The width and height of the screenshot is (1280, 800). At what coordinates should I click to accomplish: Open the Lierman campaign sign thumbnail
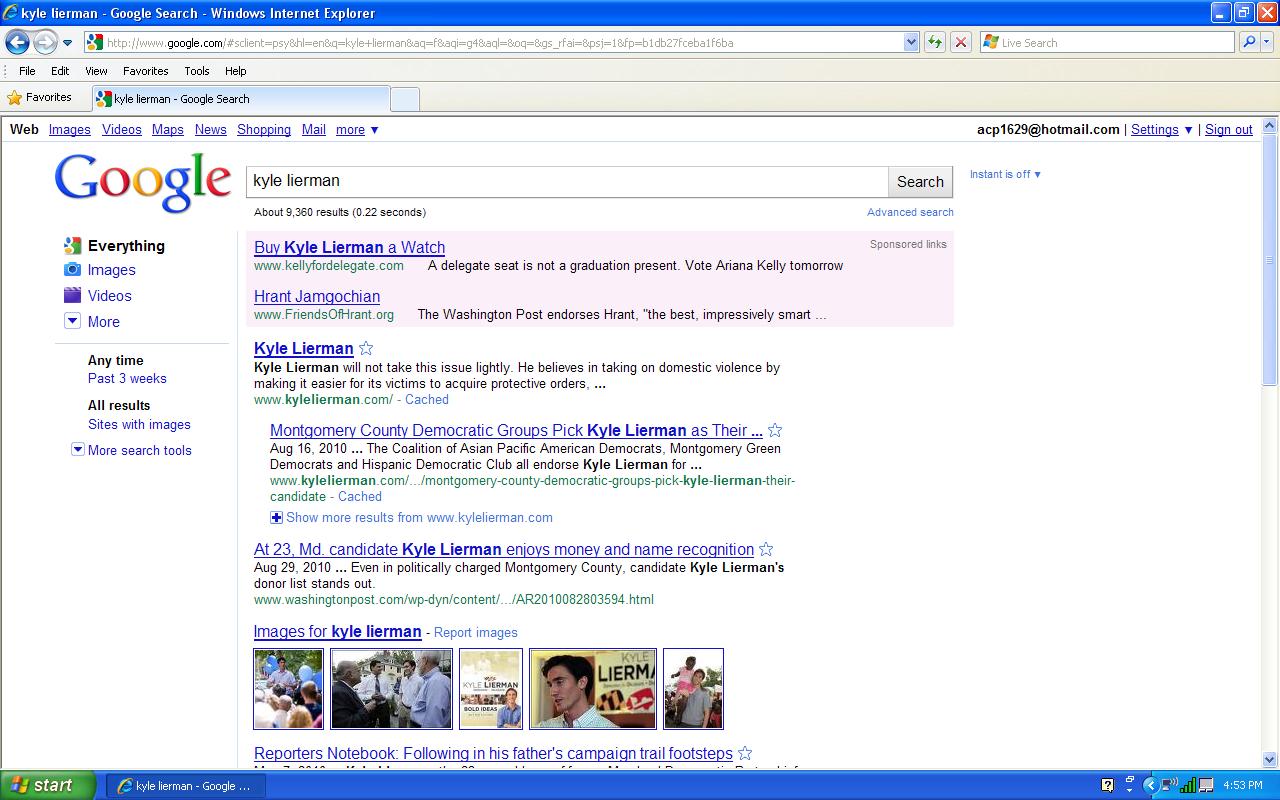(x=593, y=689)
